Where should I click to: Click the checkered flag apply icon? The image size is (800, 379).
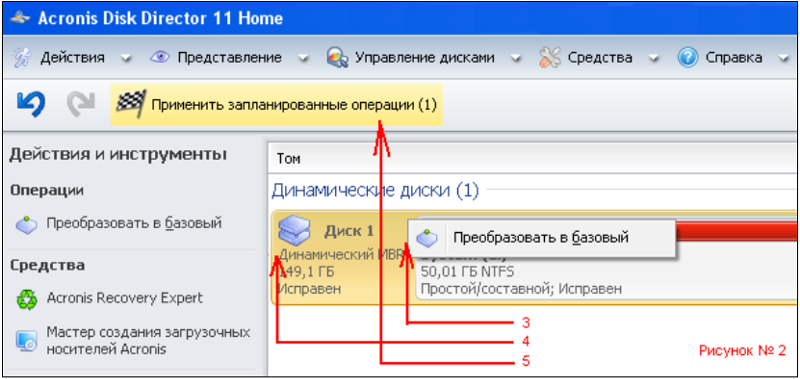click(131, 104)
